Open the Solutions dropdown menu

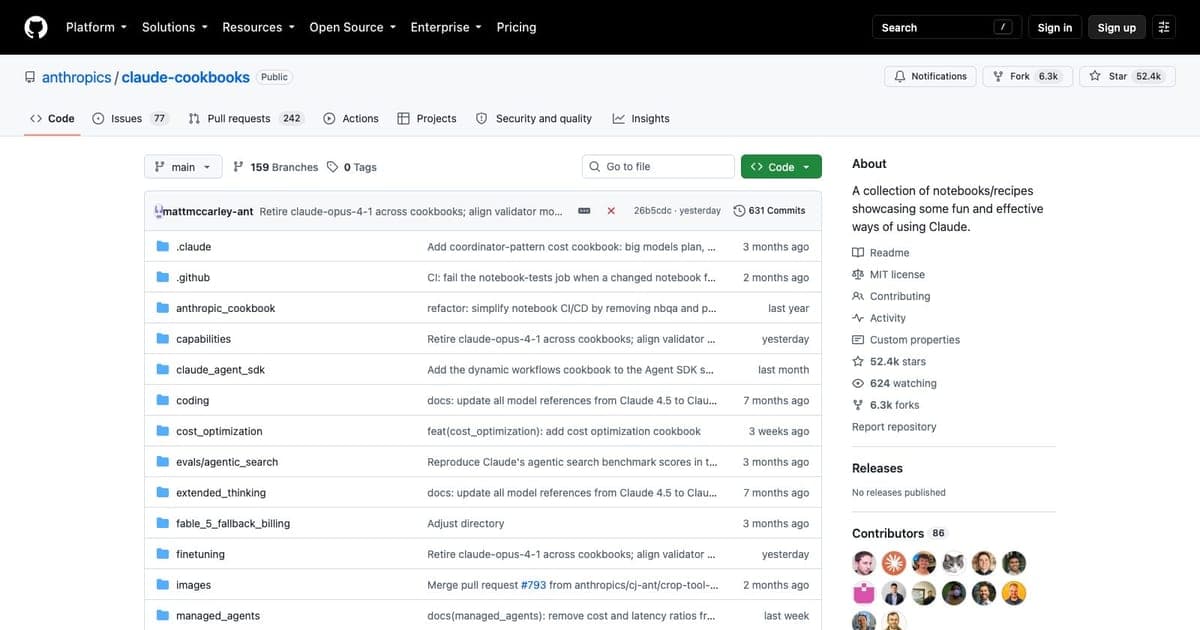pos(174,27)
